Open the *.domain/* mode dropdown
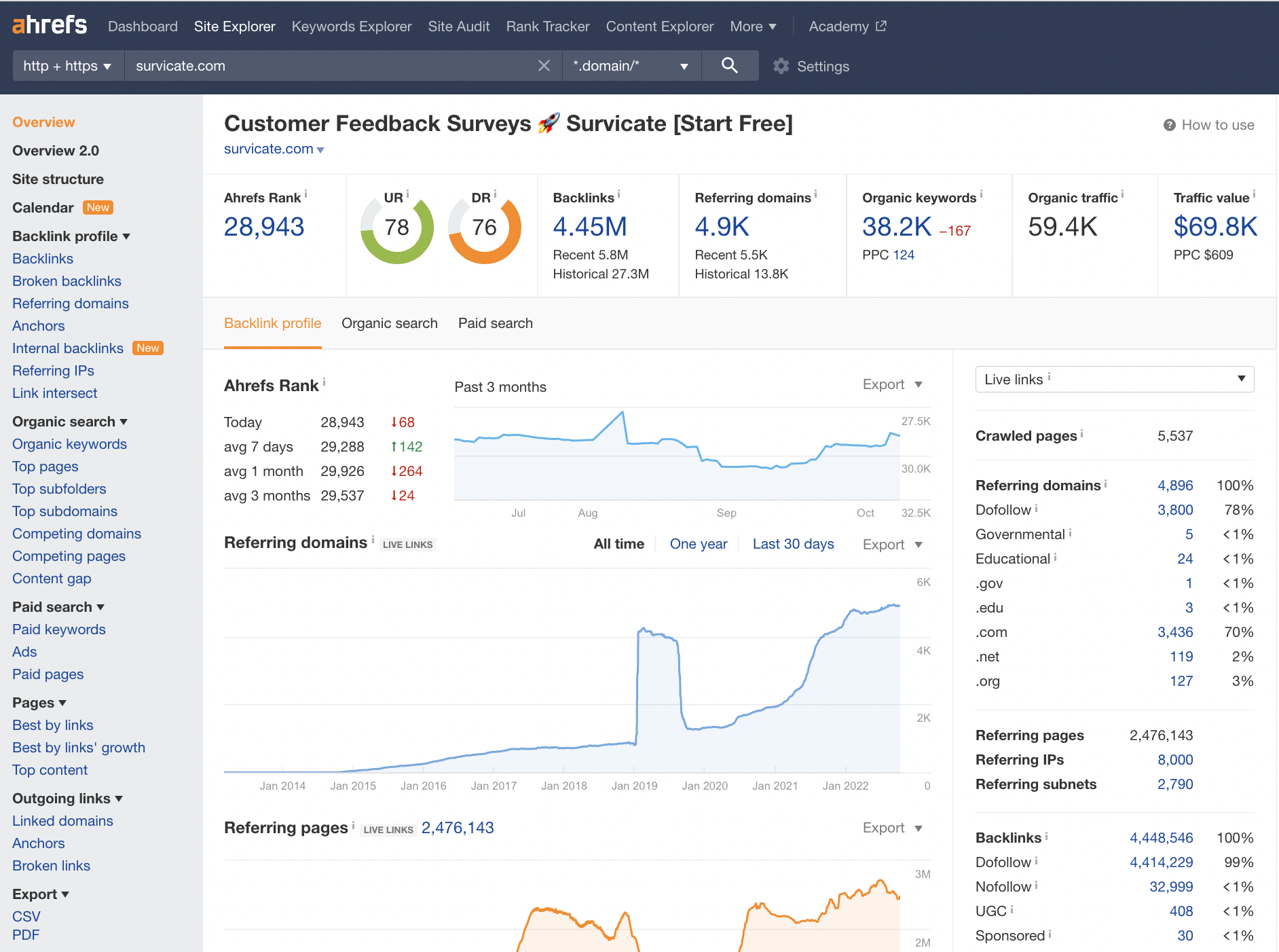The height and width of the screenshot is (952, 1279). [x=631, y=66]
